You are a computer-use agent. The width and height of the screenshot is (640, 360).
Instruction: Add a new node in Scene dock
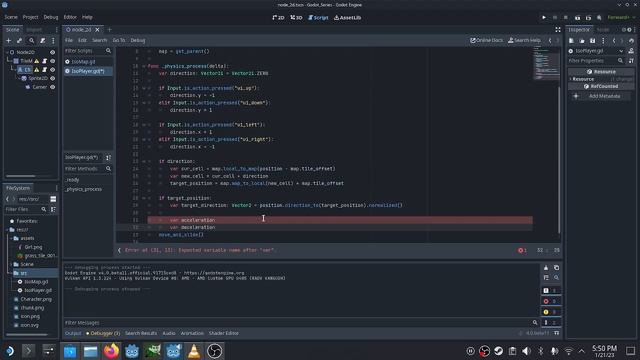pos(9,40)
